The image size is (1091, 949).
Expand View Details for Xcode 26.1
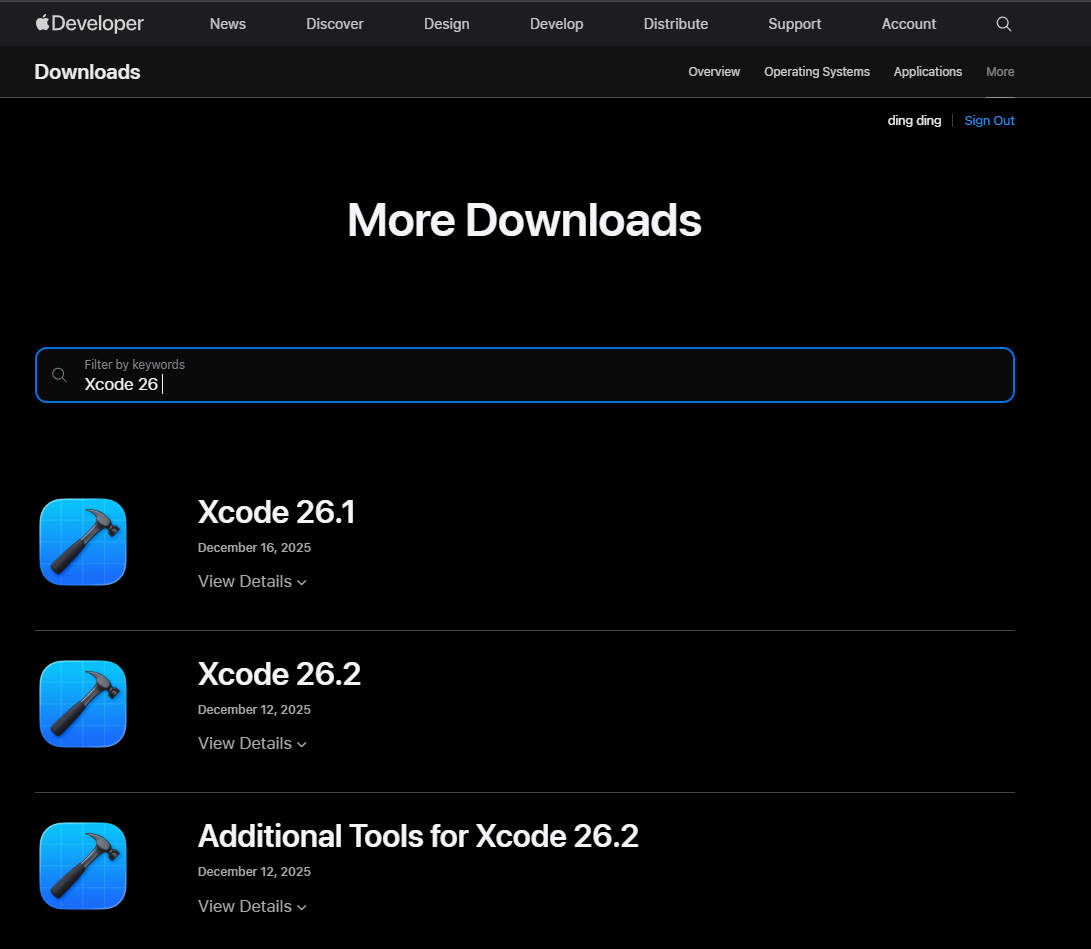click(252, 582)
